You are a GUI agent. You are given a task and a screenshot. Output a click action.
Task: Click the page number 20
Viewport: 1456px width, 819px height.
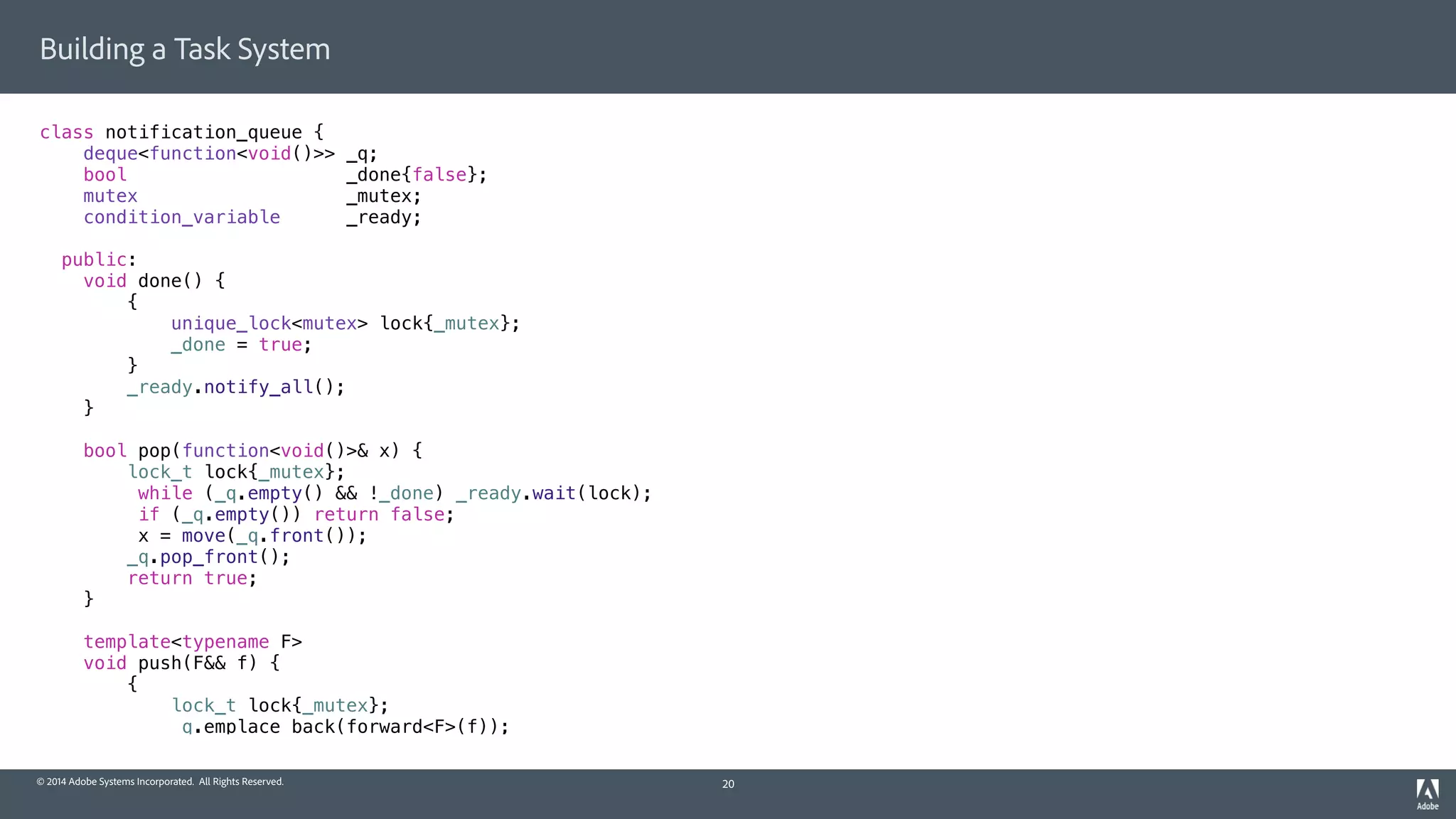(728, 784)
